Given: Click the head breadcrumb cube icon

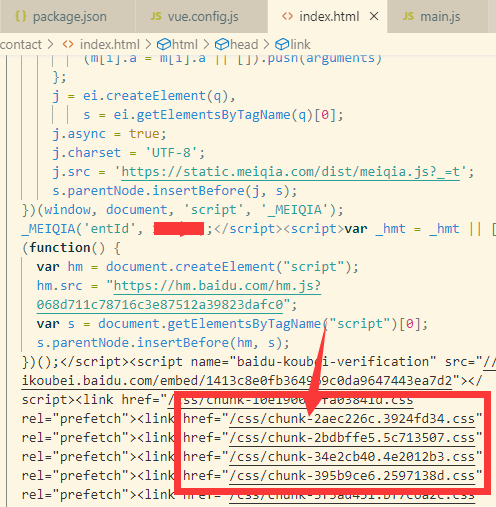Looking at the screenshot, I should click(222, 44).
